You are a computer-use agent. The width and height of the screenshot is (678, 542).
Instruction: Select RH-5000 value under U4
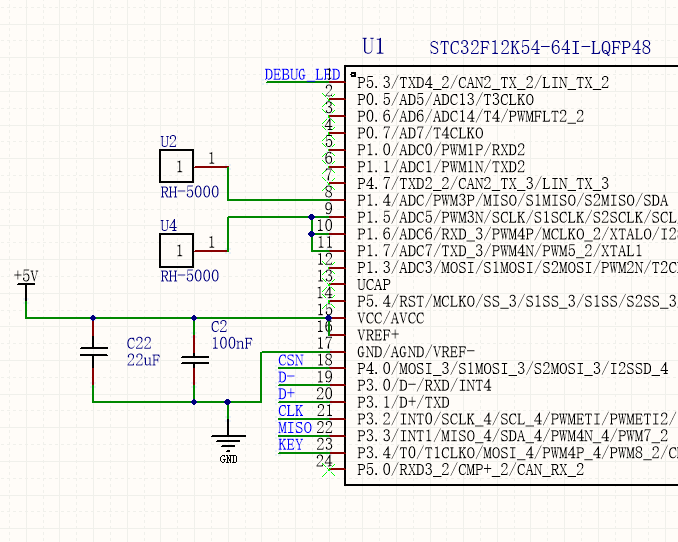190,276
